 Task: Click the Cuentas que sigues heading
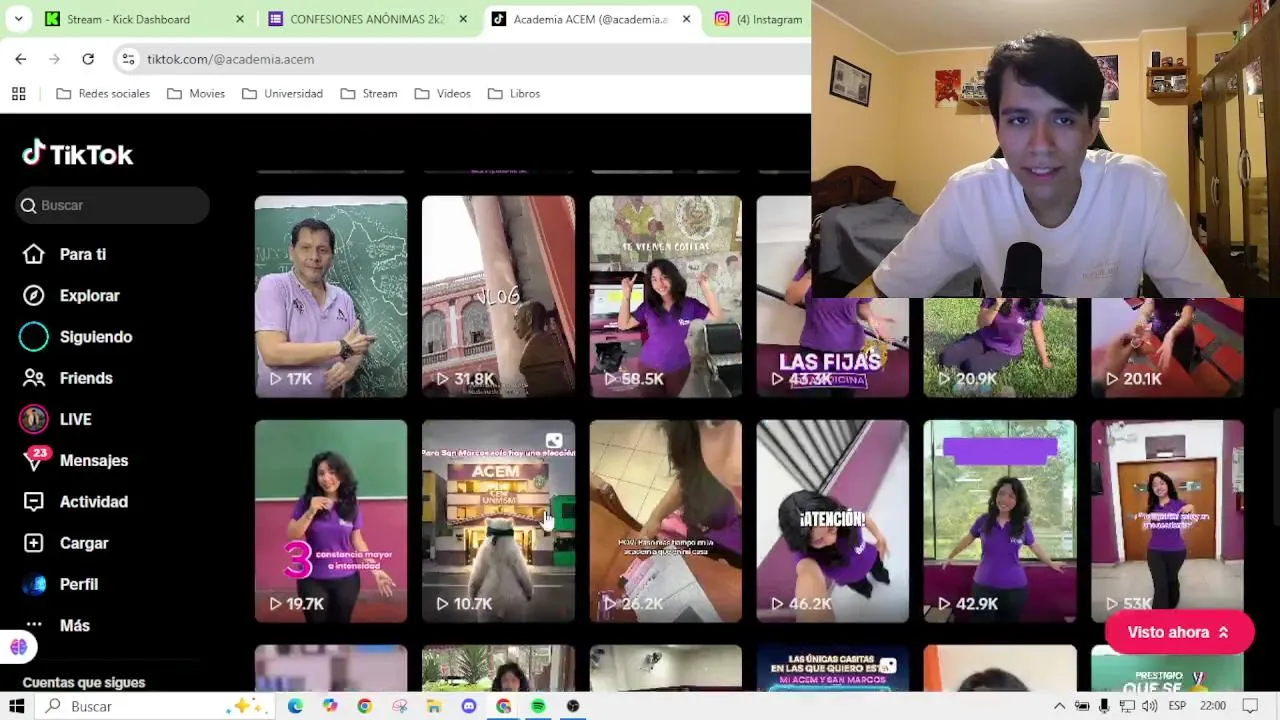(84, 682)
